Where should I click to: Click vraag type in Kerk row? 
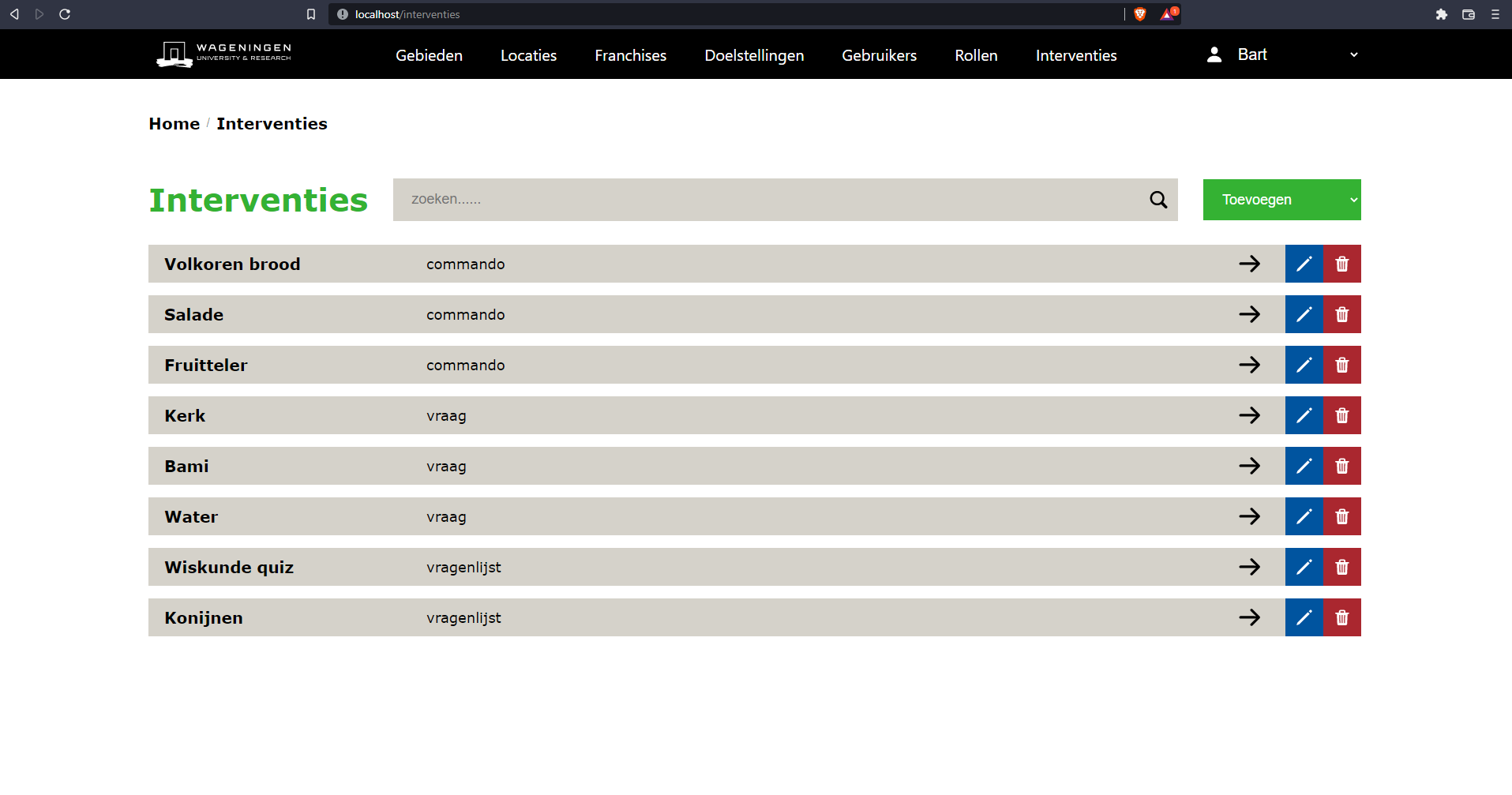point(446,416)
